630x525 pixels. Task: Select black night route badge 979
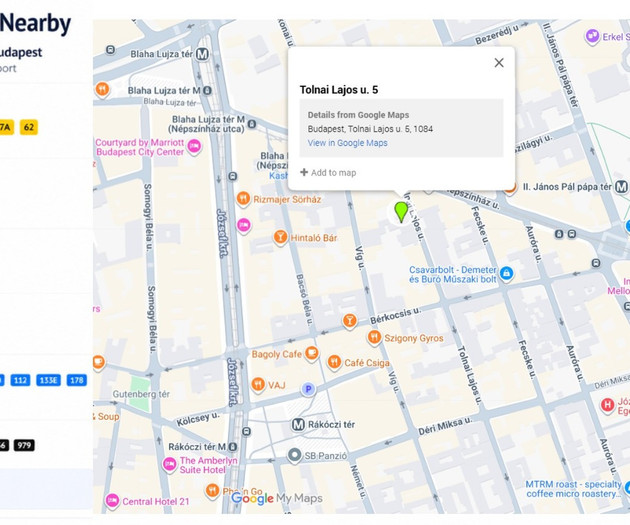pos(24,445)
